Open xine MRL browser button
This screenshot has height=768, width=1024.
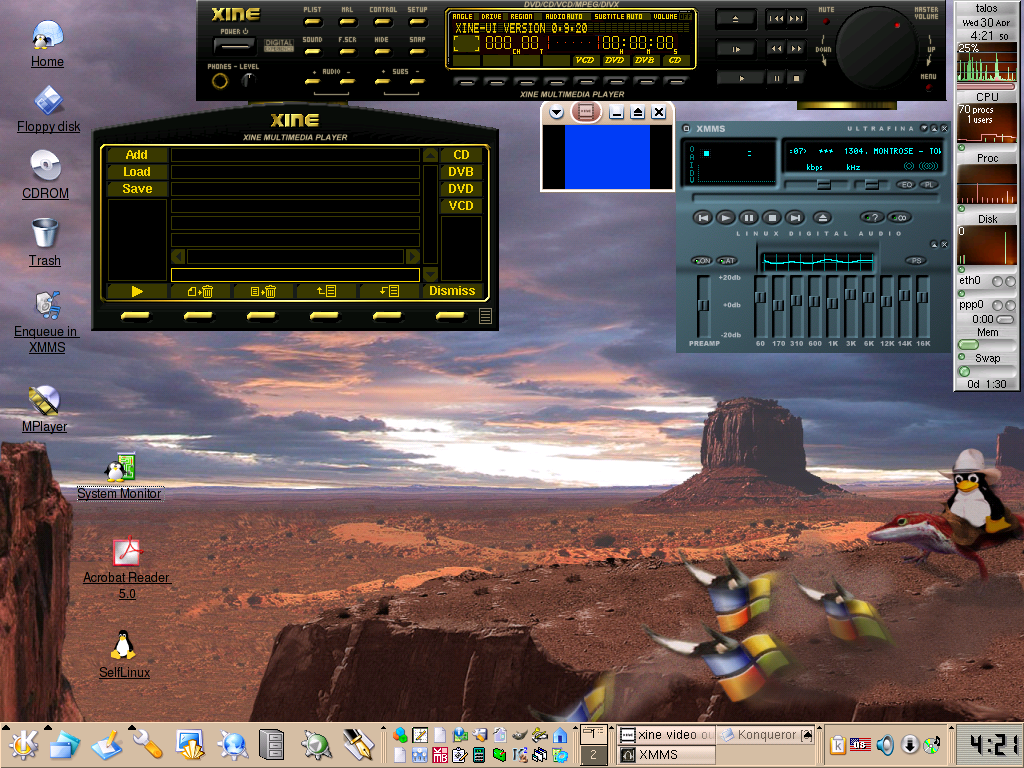pos(347,22)
